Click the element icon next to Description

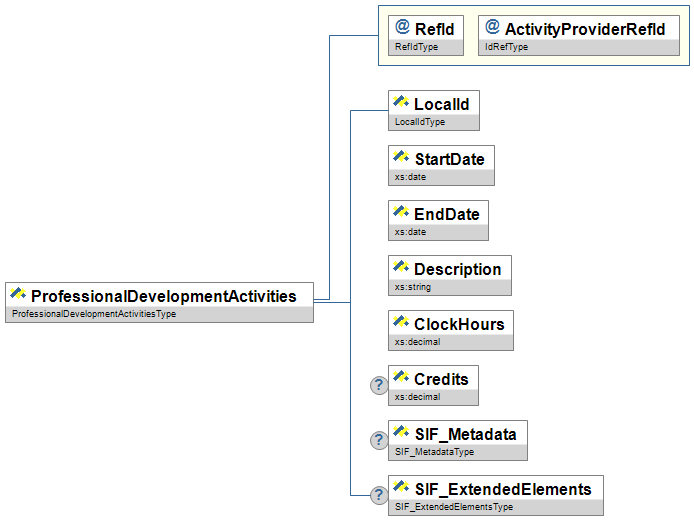(x=402, y=268)
